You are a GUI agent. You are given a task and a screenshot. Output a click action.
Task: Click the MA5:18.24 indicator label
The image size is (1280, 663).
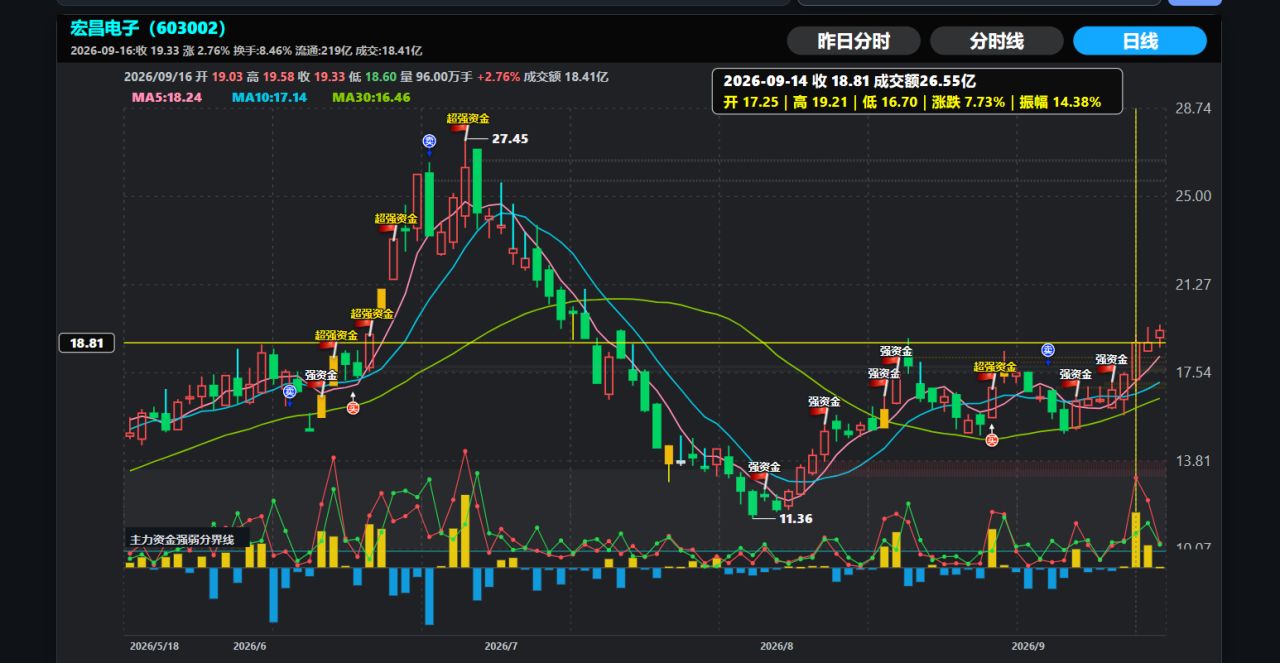coord(166,97)
